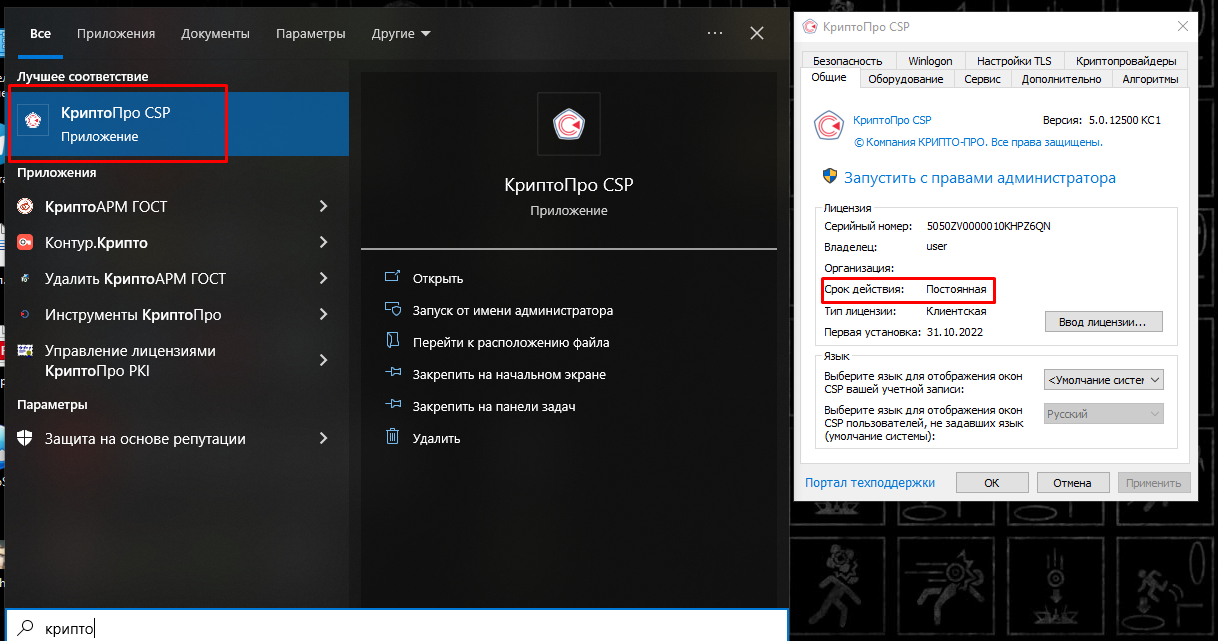Open the Портал техподдержки link
Screen dimensions: 1218x641
pos(870,482)
